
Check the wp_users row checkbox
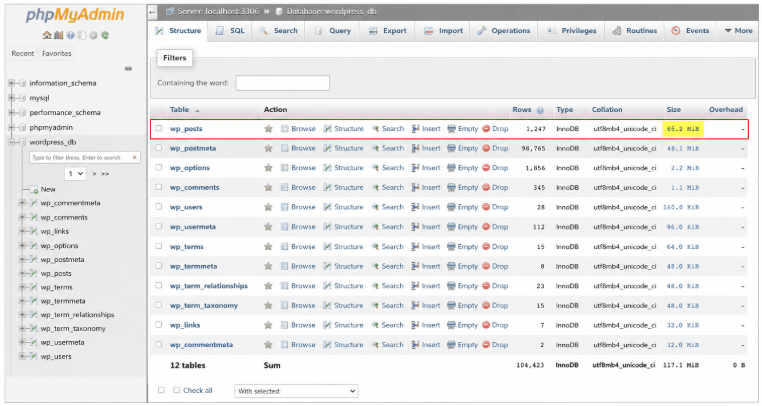[x=158, y=207]
